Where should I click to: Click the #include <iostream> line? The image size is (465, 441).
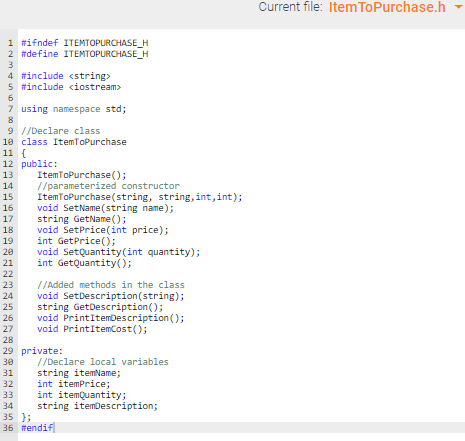click(x=71, y=87)
